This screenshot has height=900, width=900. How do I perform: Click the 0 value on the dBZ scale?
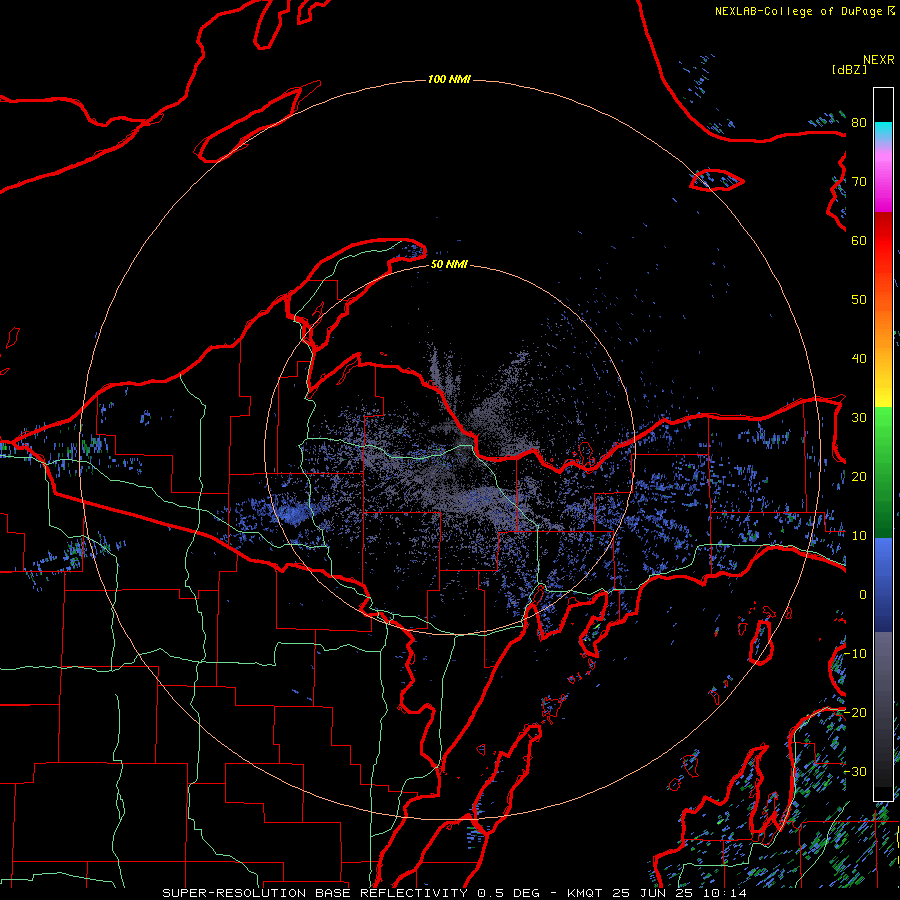click(x=863, y=595)
